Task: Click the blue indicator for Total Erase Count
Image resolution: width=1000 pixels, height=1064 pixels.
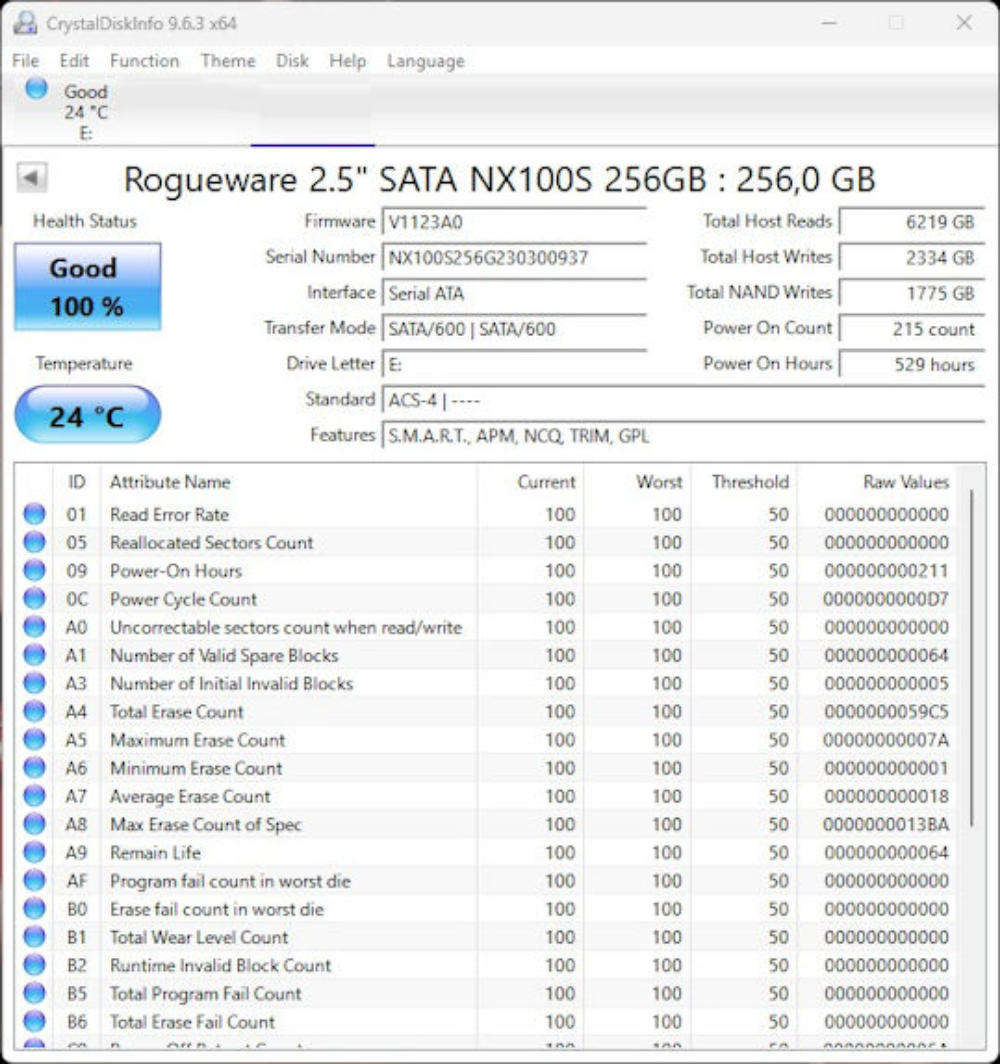Action: pos(33,712)
